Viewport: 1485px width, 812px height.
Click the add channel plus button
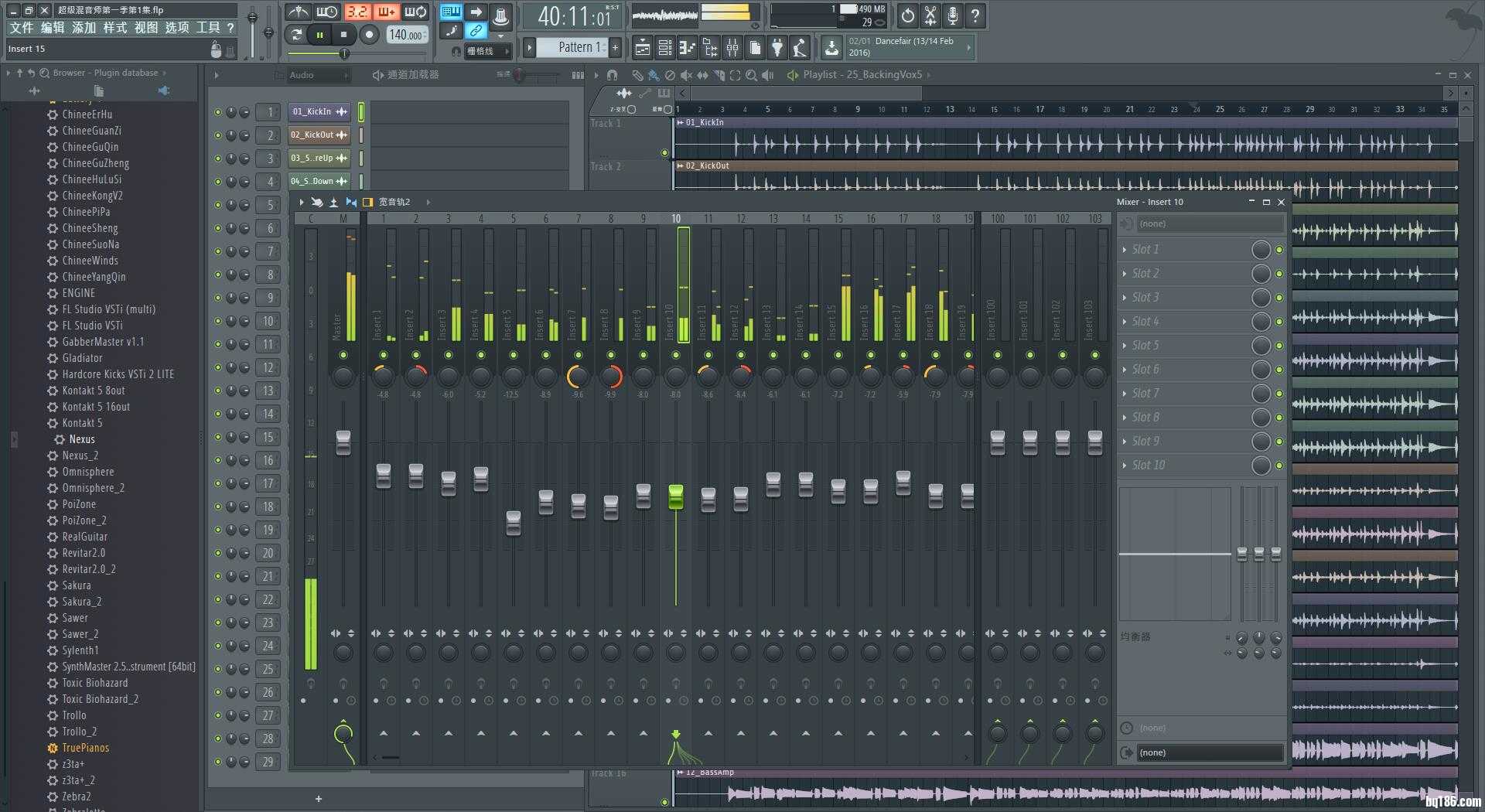319,799
